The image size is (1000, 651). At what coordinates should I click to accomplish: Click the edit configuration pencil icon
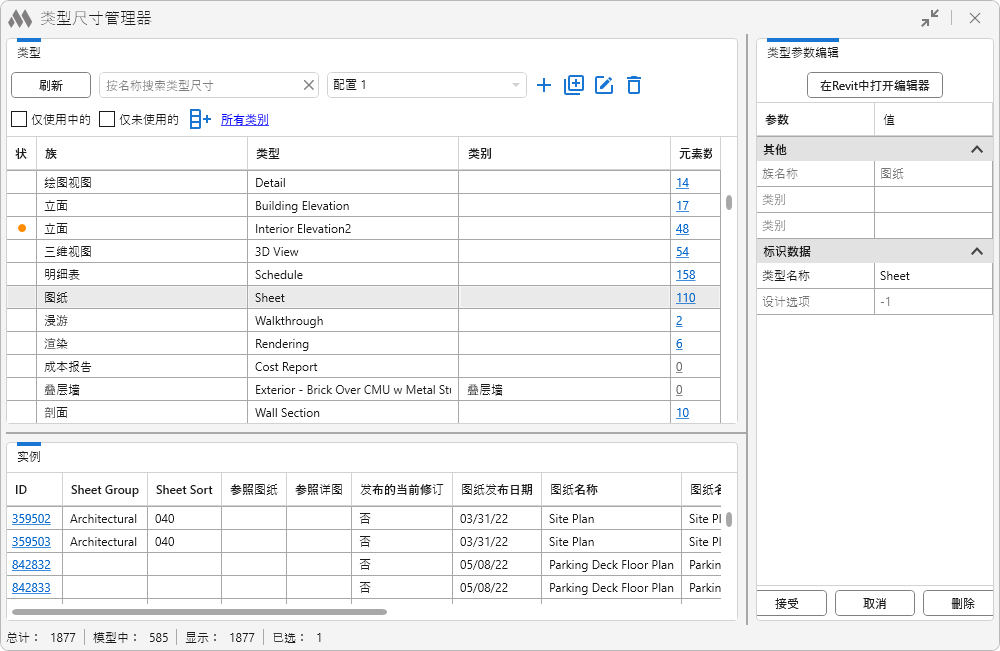[x=604, y=85]
